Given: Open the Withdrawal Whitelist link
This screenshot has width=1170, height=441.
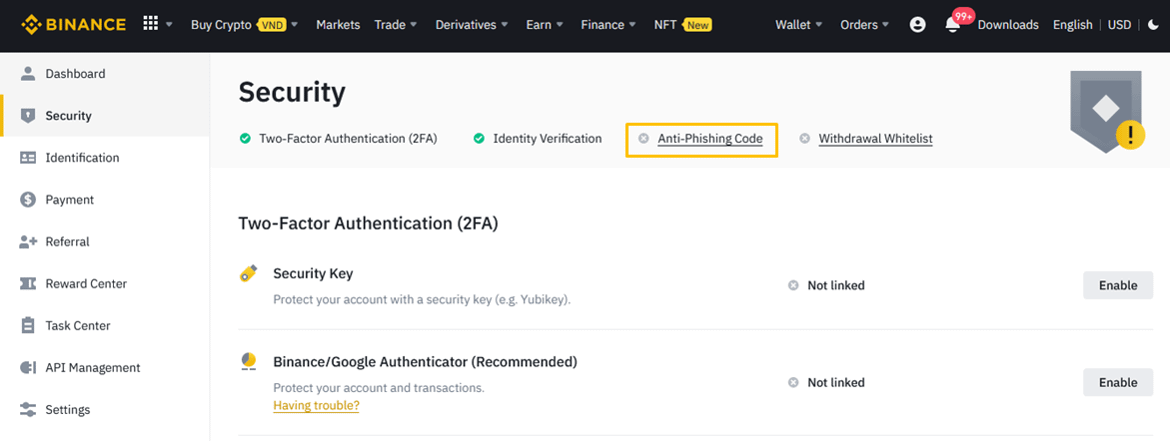Looking at the screenshot, I should 875,139.
